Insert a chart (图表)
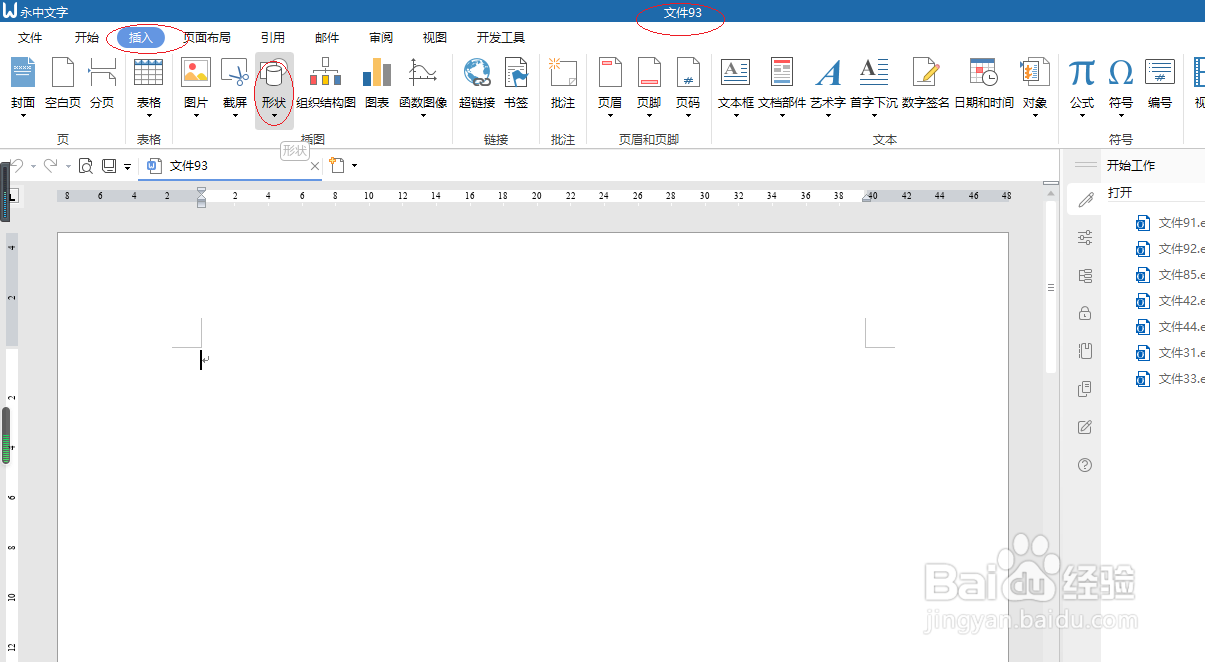Viewport: 1205px width, 662px height. pos(377,81)
